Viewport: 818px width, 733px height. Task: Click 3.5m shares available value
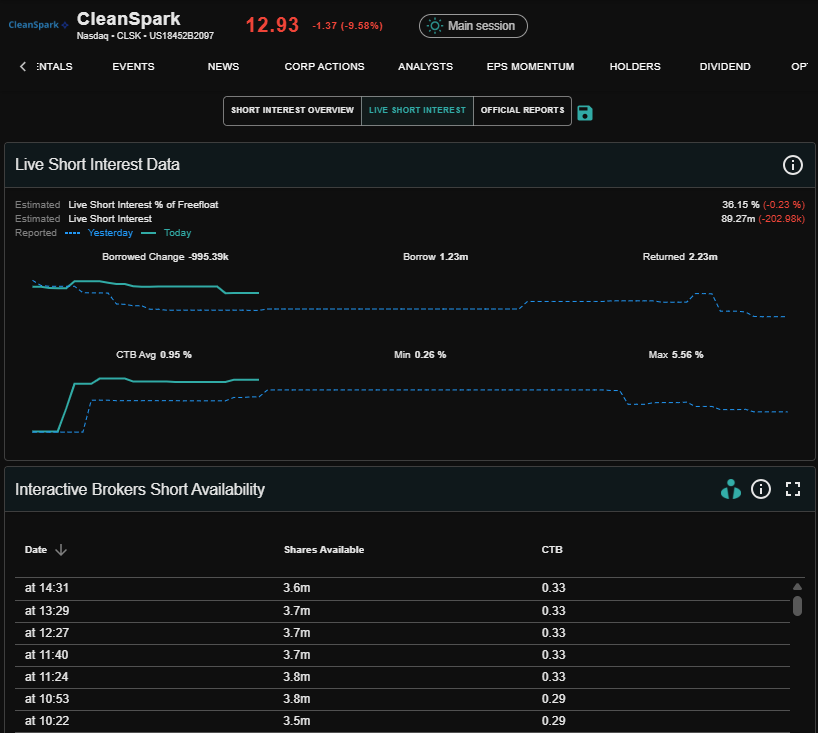(297, 720)
